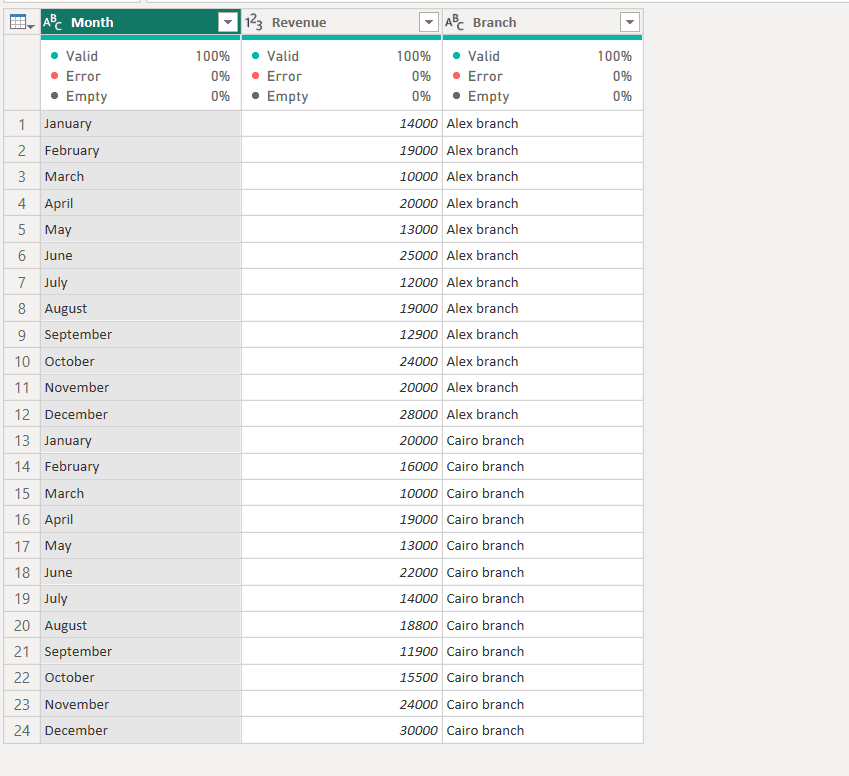Click Alex branch cell in row 12
This screenshot has width=849, height=776.
point(543,414)
